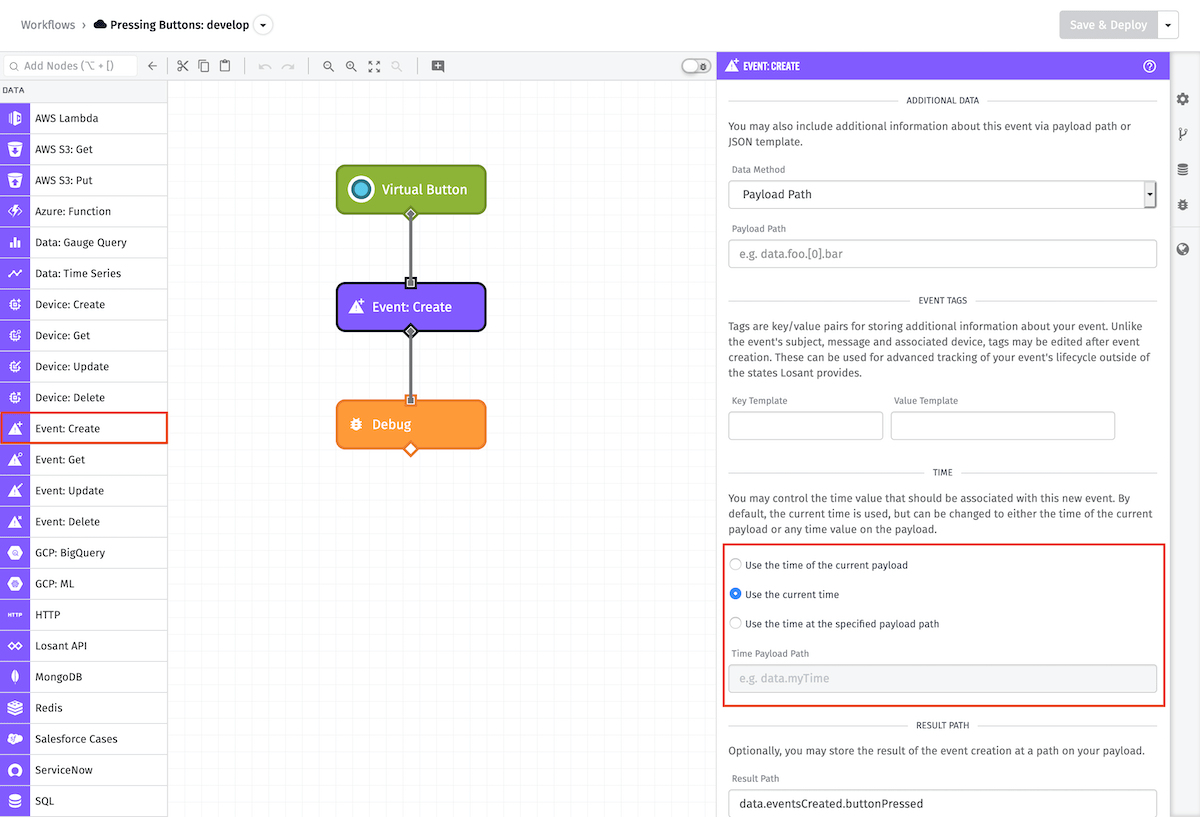
Task: Add a comment note to canvas
Action: (438, 66)
